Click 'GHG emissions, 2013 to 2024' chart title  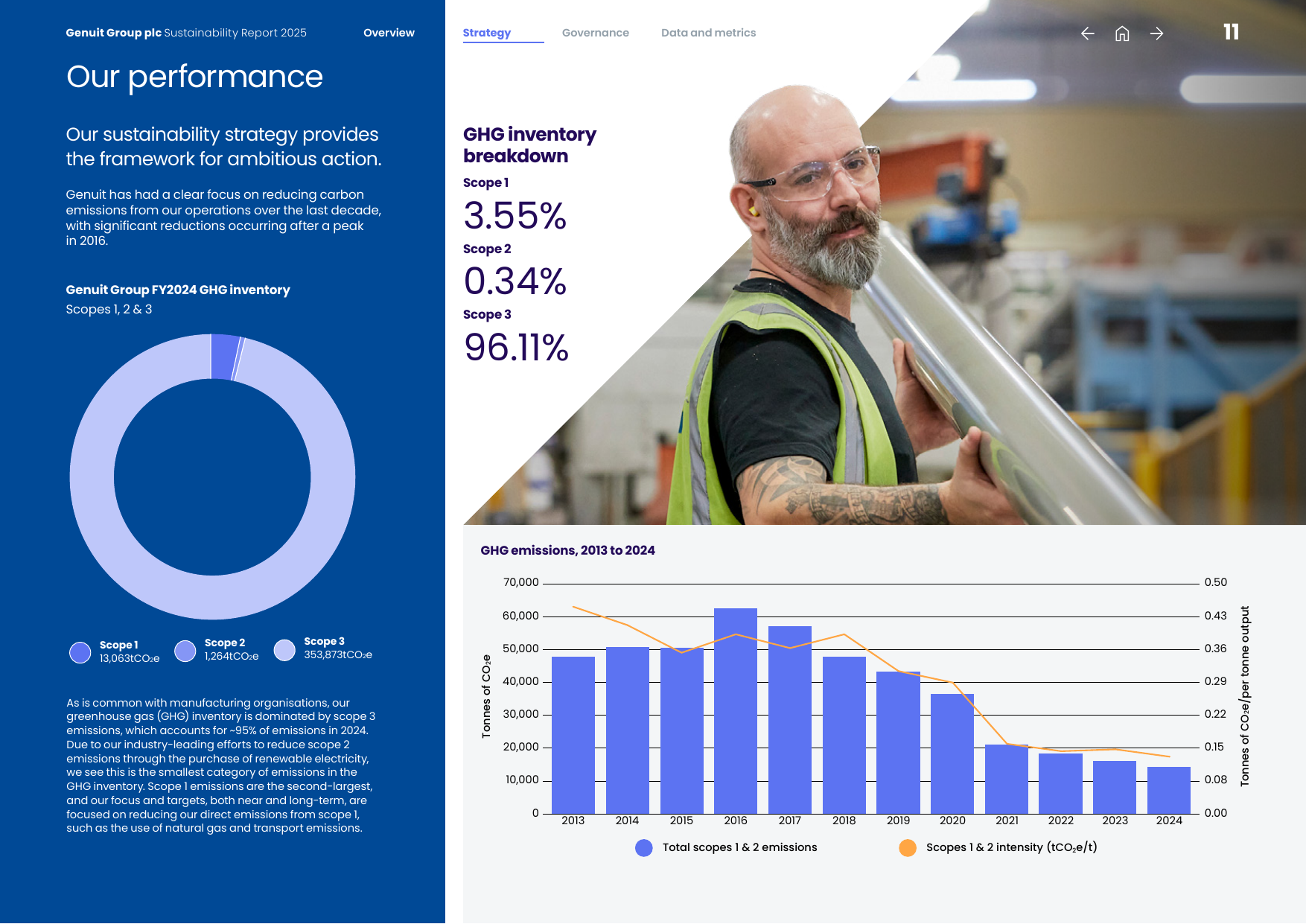point(567,550)
